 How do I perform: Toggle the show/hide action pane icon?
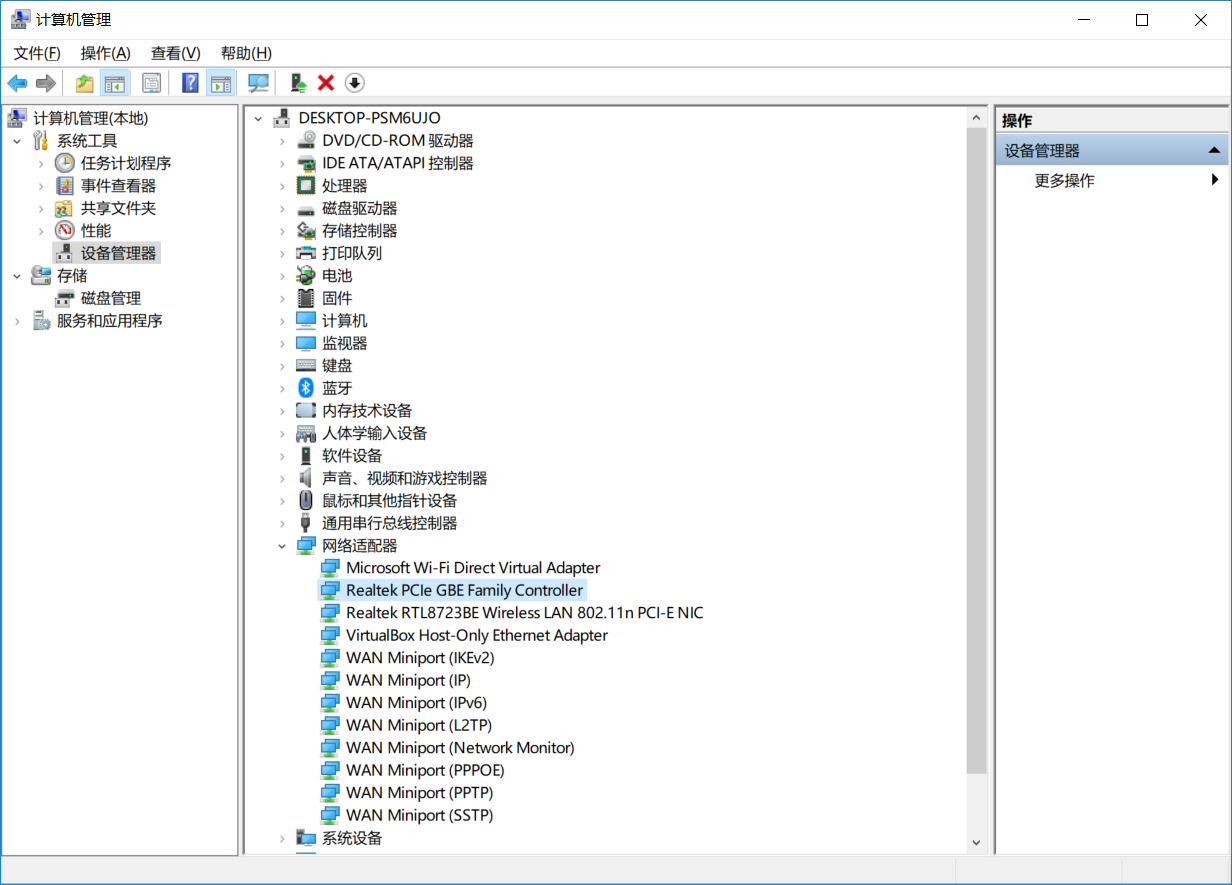tap(220, 83)
